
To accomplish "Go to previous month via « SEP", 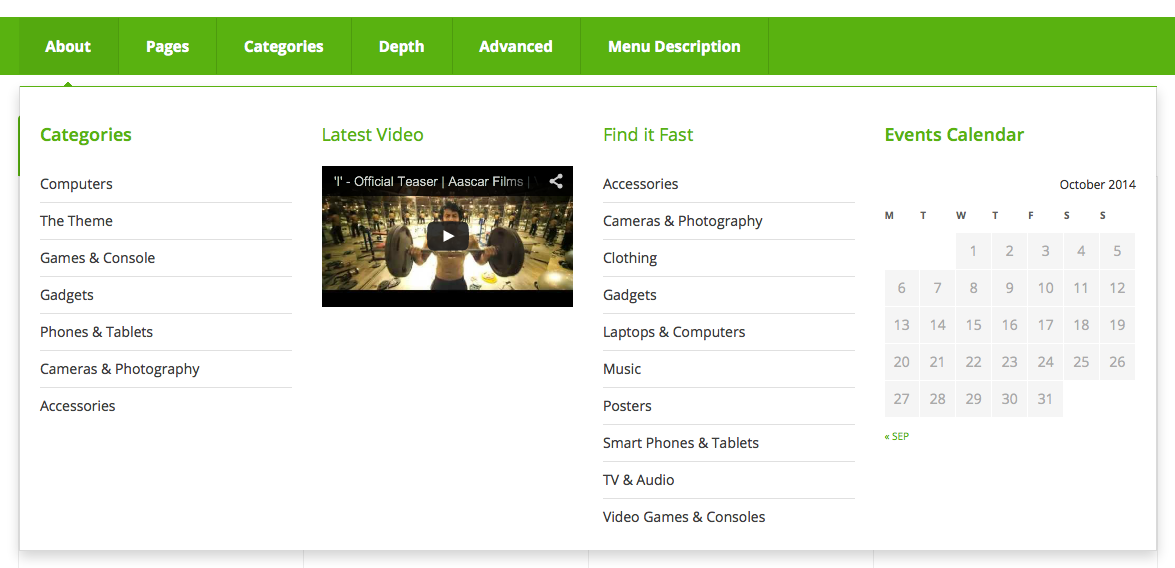I will pyautogui.click(x=897, y=436).
